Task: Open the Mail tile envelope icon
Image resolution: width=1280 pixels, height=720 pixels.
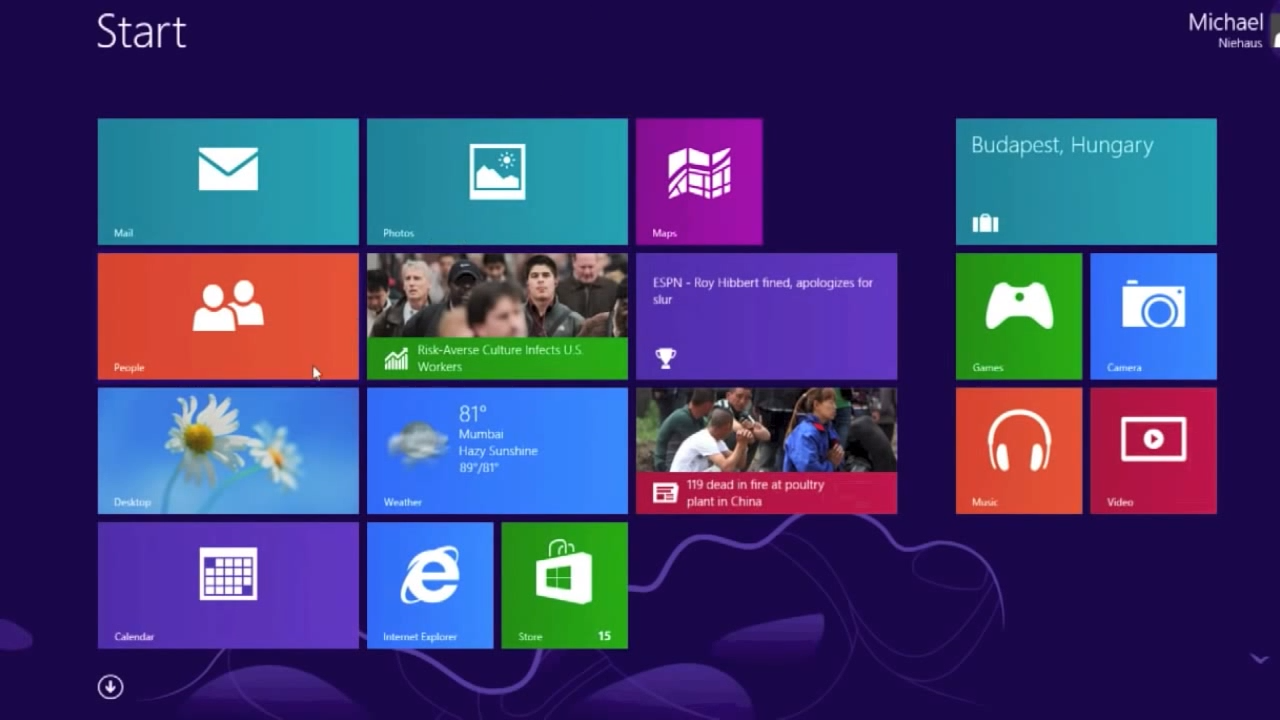Action: 228,169
